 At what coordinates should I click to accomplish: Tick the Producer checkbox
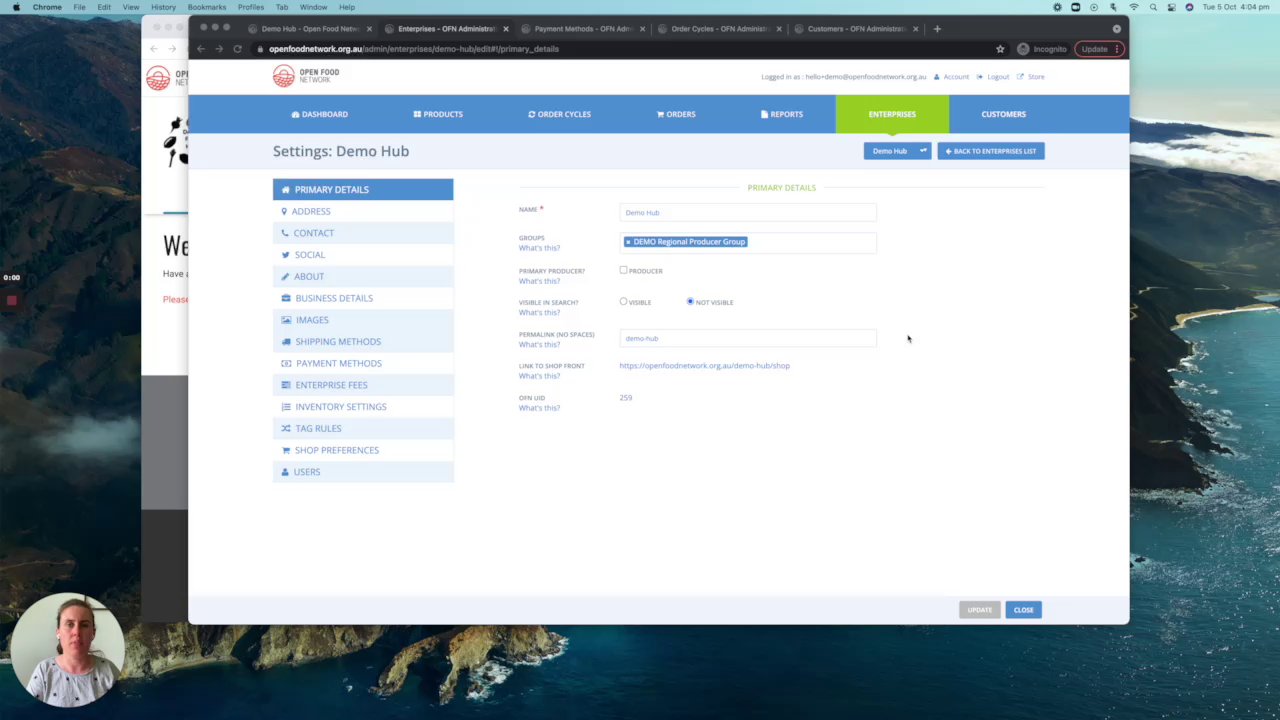pos(623,270)
